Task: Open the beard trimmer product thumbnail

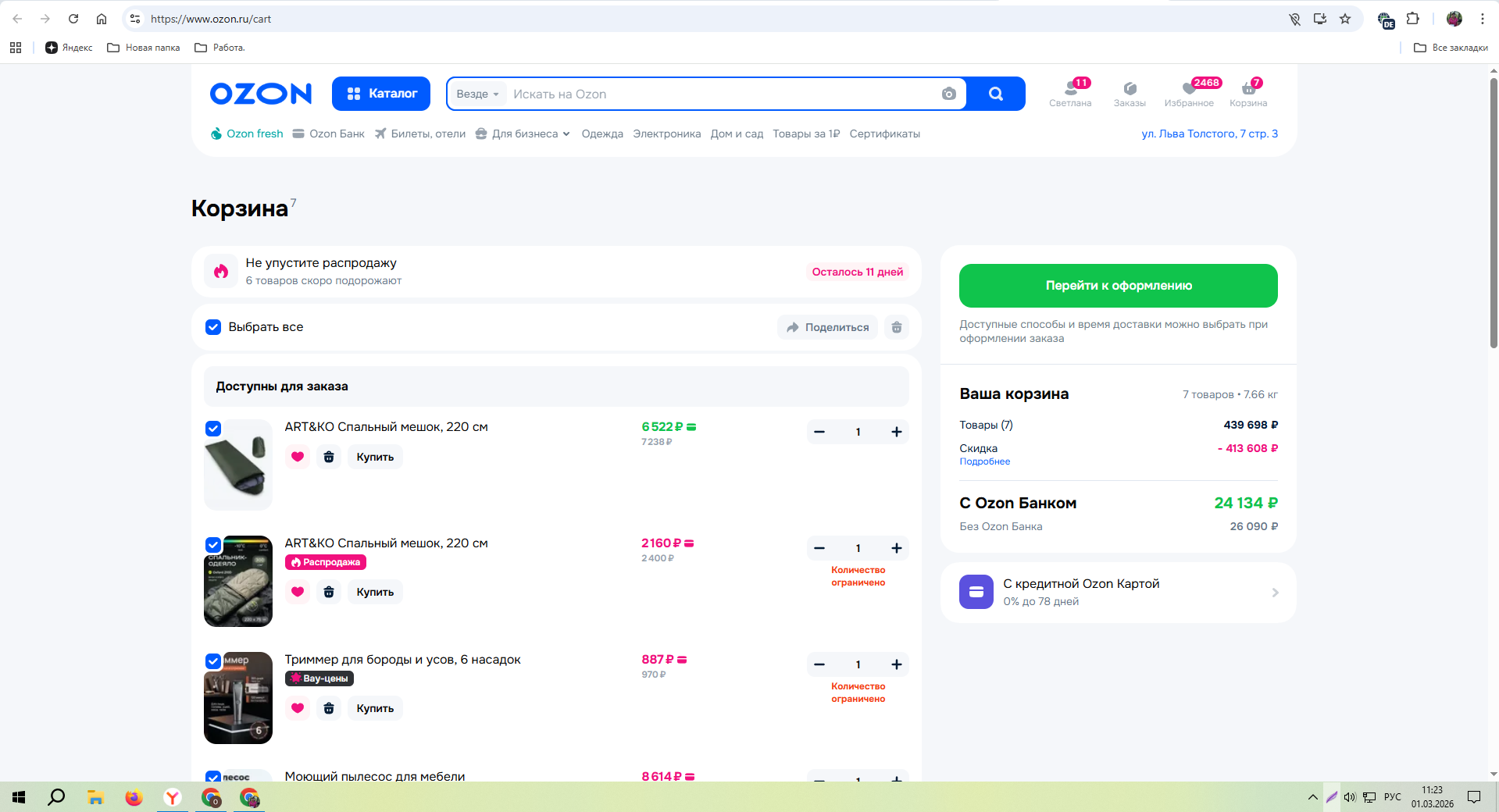Action: 238,698
